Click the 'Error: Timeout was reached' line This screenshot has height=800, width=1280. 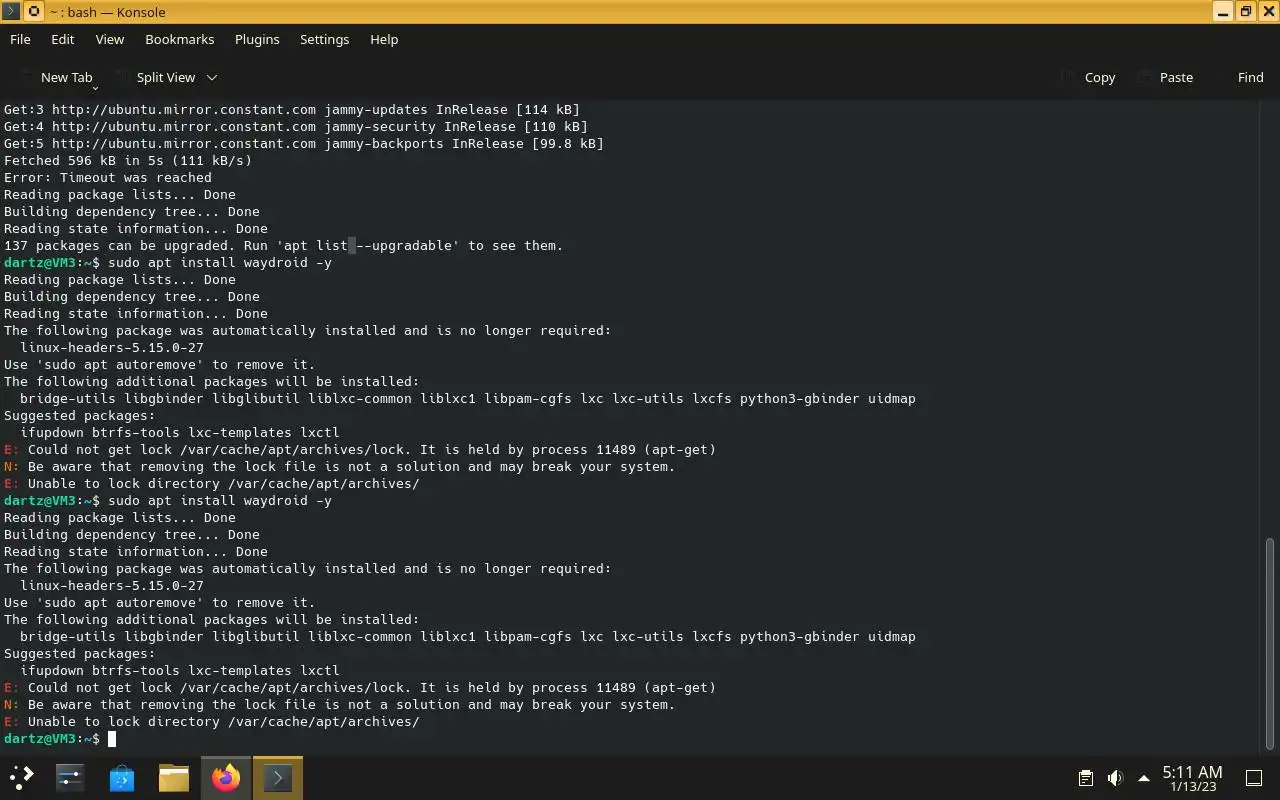pos(108,178)
